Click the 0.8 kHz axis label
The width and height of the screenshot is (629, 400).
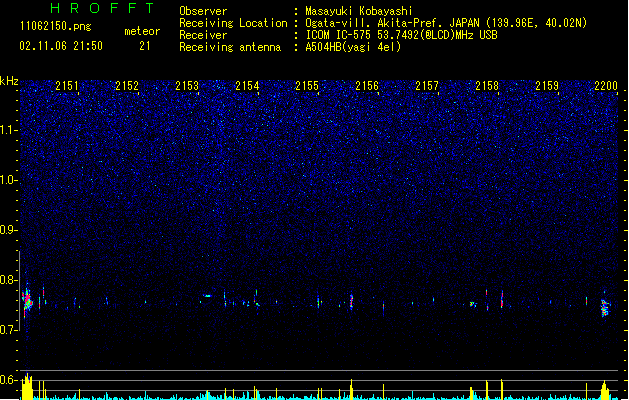pos(8,280)
